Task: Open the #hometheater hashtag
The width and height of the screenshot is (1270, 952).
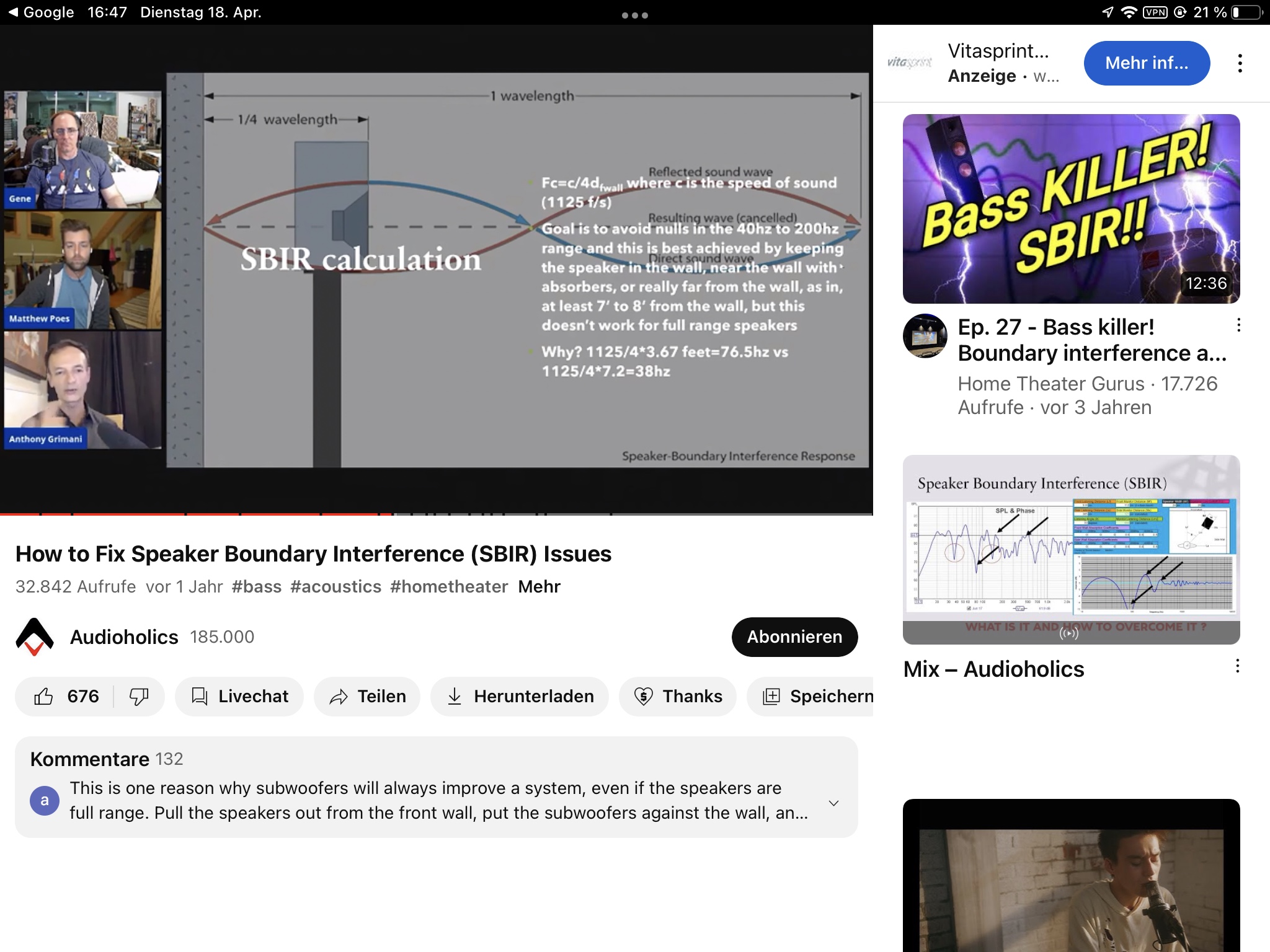Action: [x=449, y=586]
